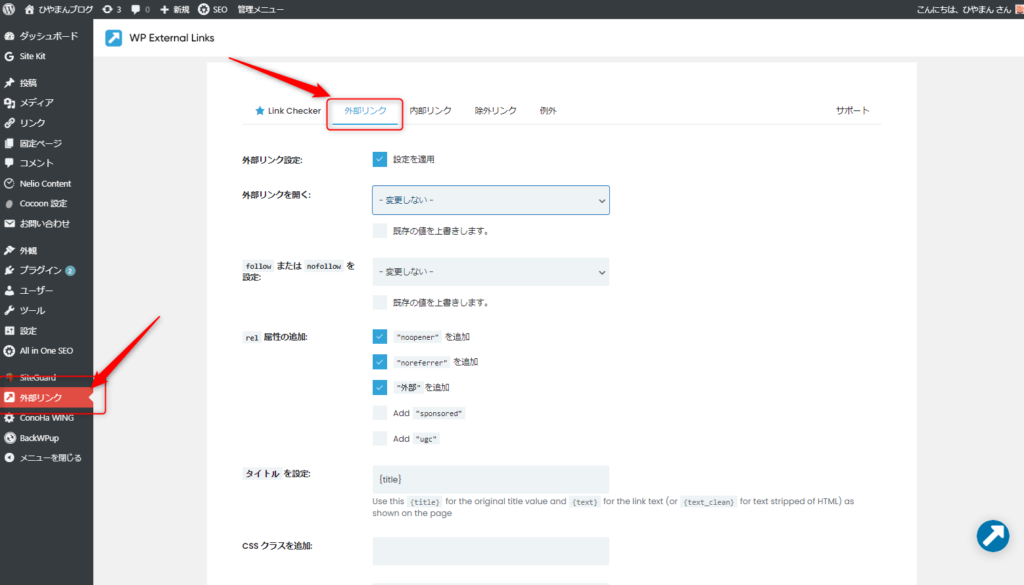
Task: Check the Add "ugc" checkbox
Action: (380, 438)
